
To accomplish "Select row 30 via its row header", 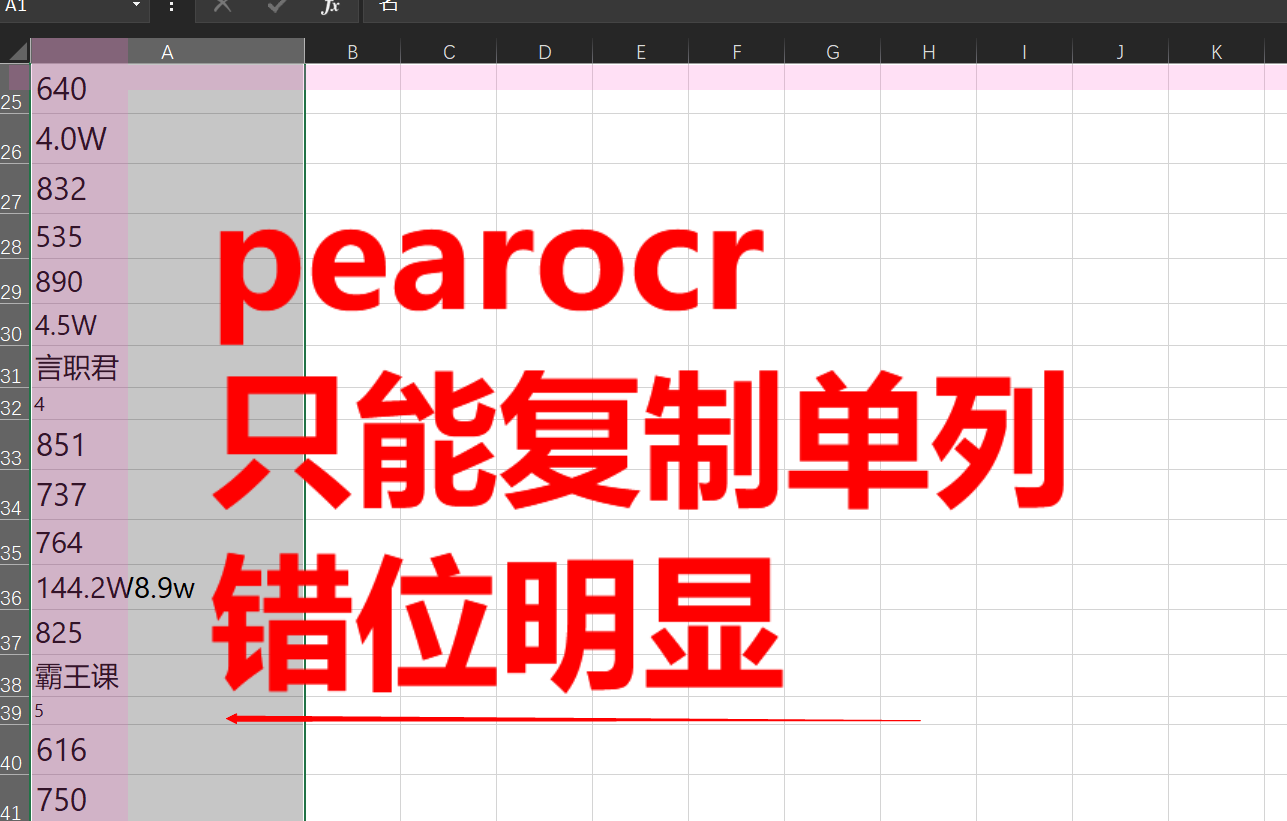I will coord(15,325).
